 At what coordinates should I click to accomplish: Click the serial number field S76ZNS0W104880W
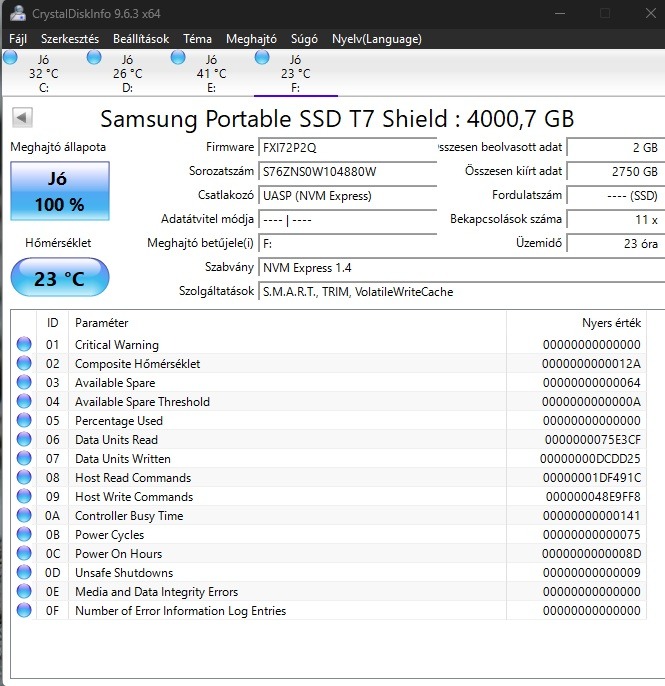[x=348, y=172]
